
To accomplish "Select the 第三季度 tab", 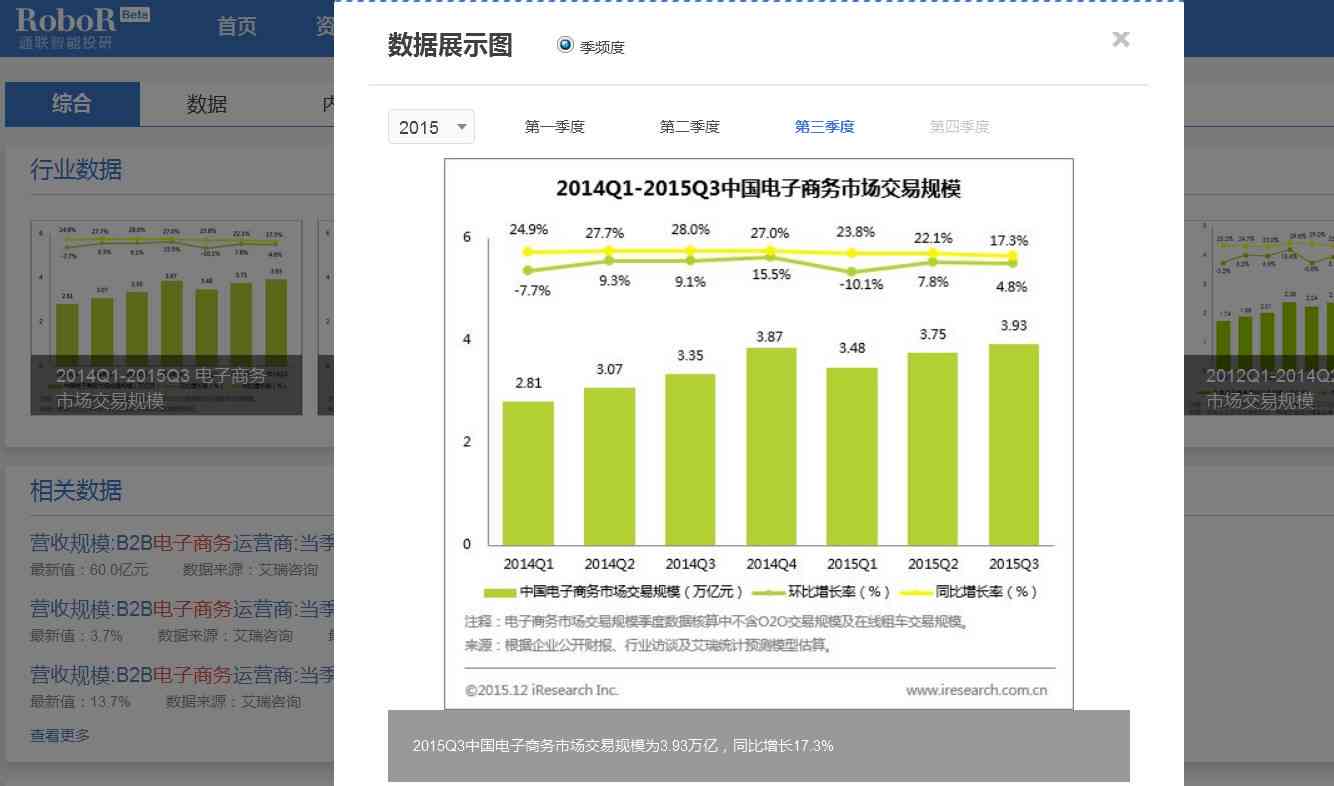I will tap(824, 127).
